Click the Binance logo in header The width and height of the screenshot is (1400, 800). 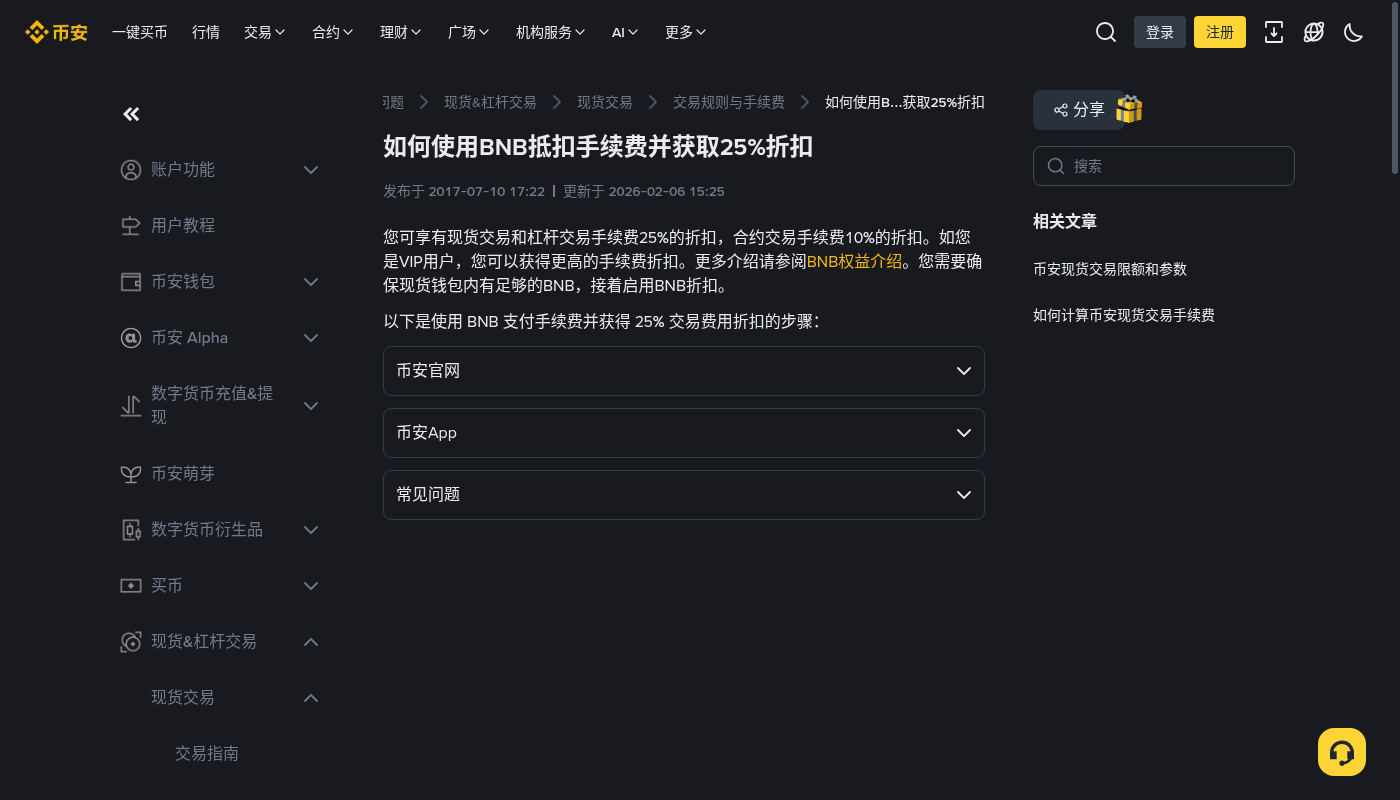pyautogui.click(x=56, y=32)
